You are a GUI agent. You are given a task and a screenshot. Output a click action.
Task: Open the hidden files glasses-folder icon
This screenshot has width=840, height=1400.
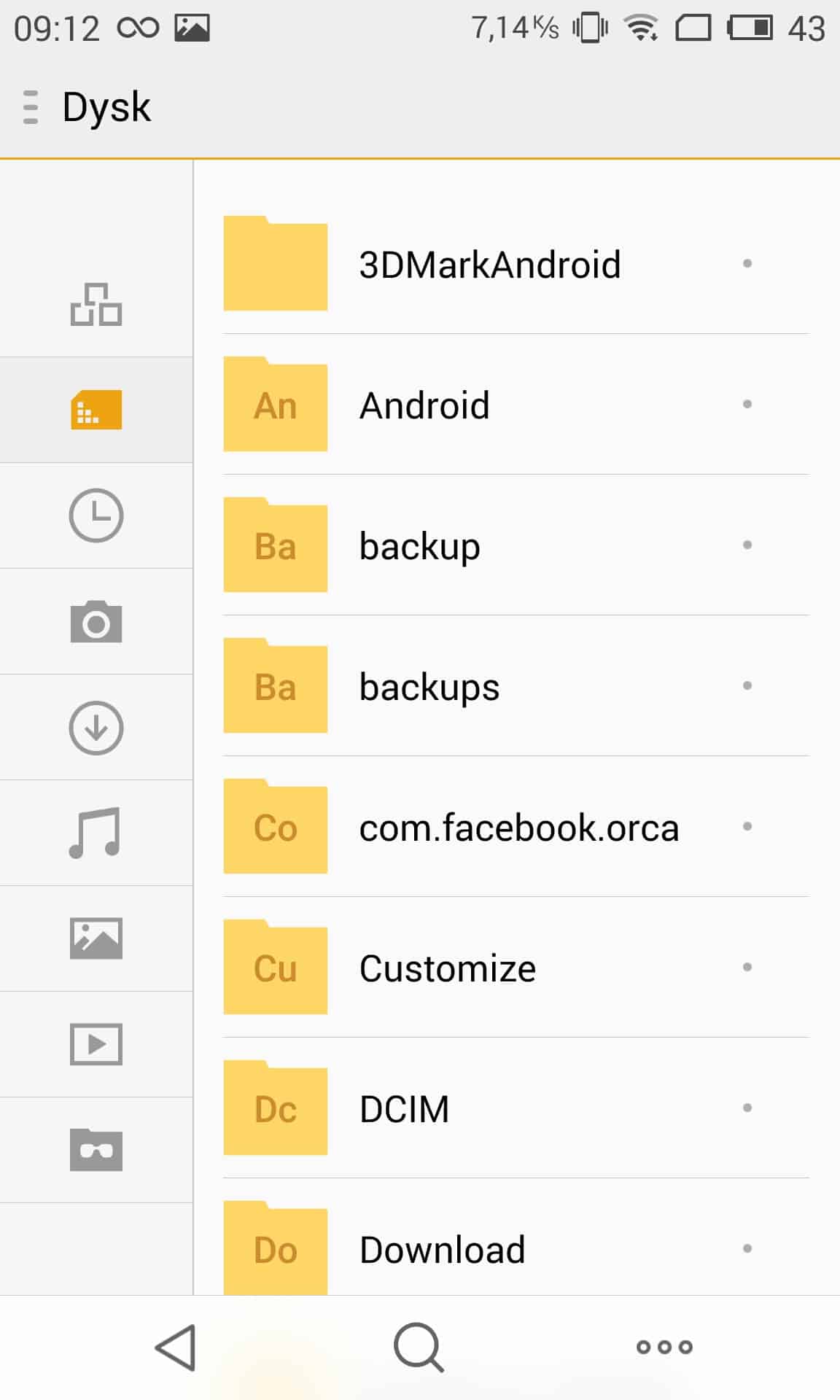(x=96, y=1150)
